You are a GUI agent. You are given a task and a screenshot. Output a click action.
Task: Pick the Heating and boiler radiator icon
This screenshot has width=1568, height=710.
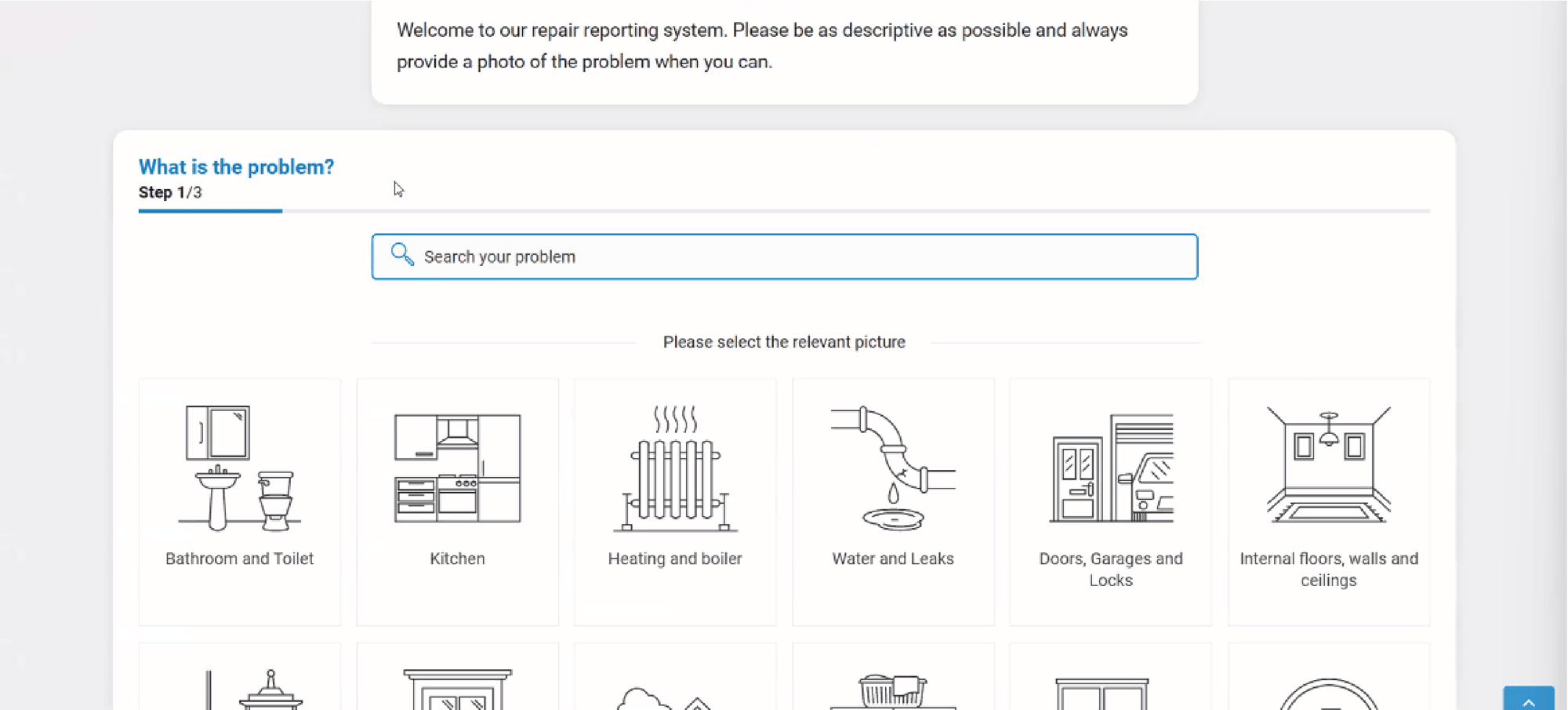pyautogui.click(x=674, y=469)
